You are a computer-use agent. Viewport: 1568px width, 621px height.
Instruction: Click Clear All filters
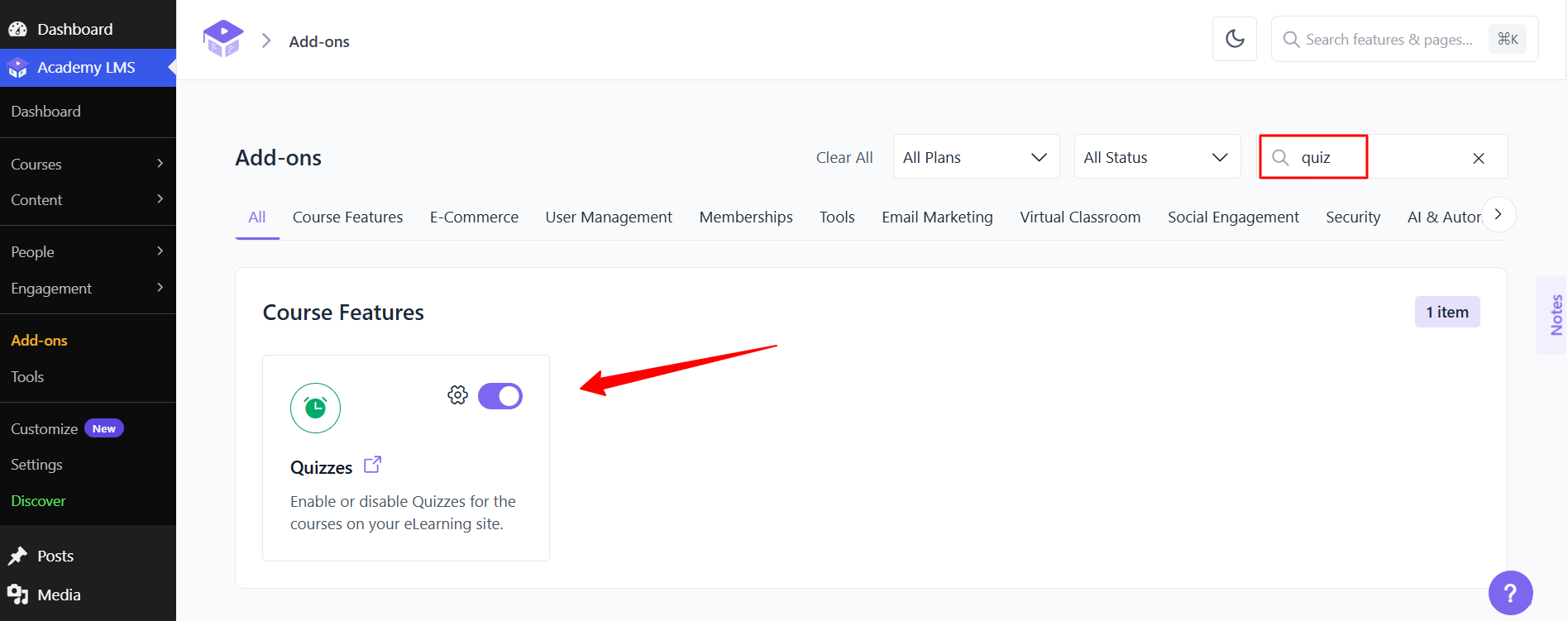point(844,157)
